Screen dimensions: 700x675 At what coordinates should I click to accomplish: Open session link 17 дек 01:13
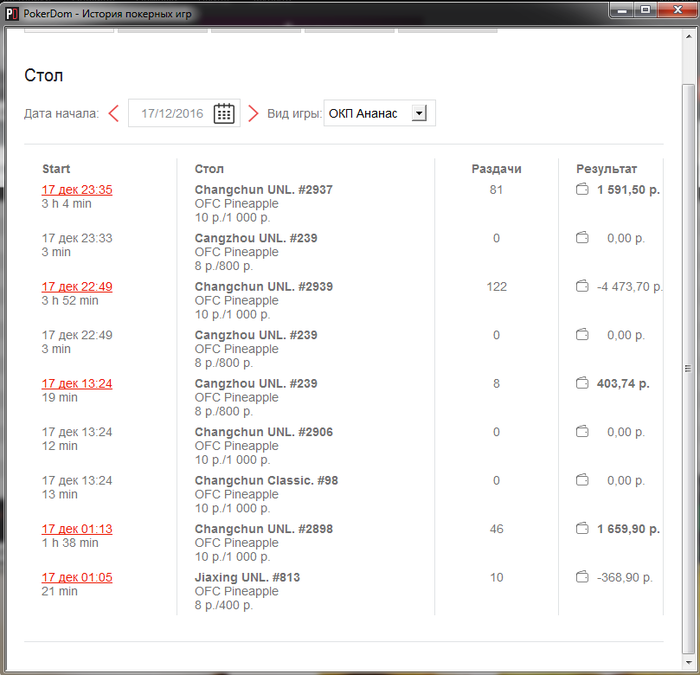click(x=77, y=529)
